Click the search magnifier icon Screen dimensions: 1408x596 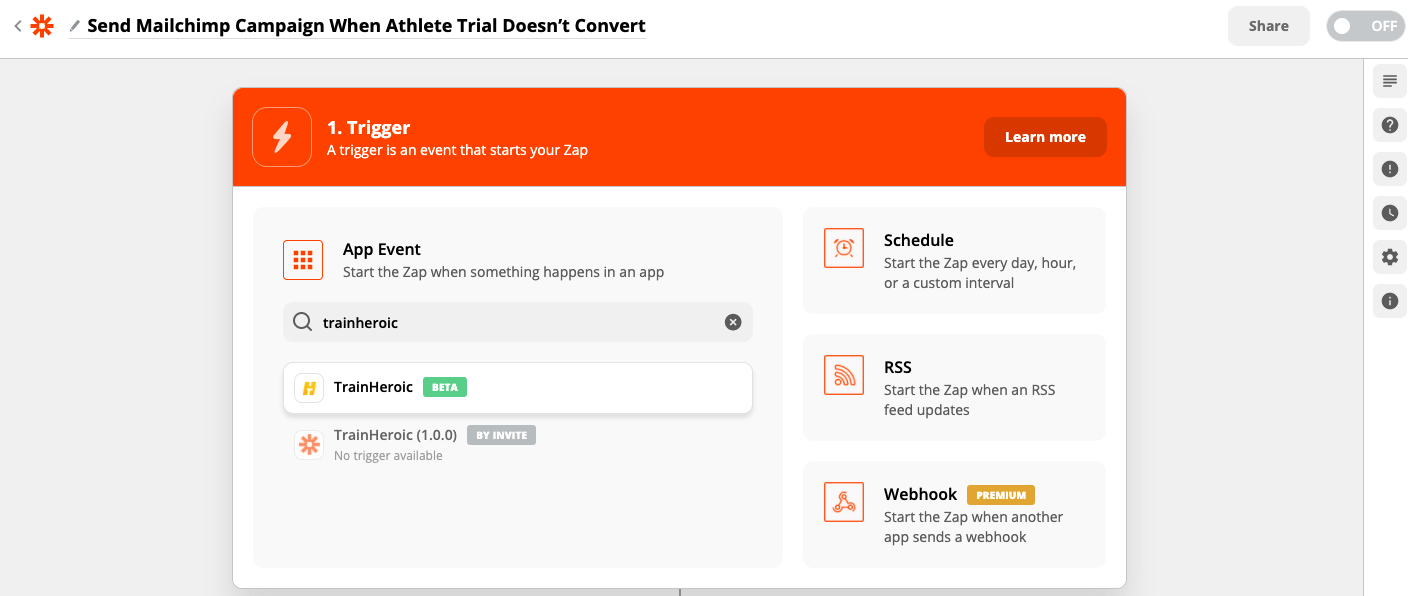point(302,322)
